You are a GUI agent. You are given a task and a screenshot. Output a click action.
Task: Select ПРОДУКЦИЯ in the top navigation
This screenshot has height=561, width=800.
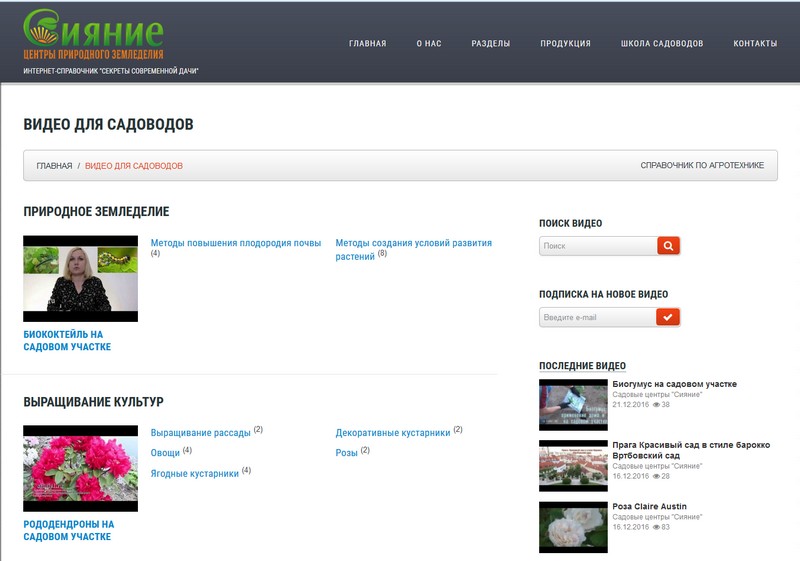[x=565, y=44]
